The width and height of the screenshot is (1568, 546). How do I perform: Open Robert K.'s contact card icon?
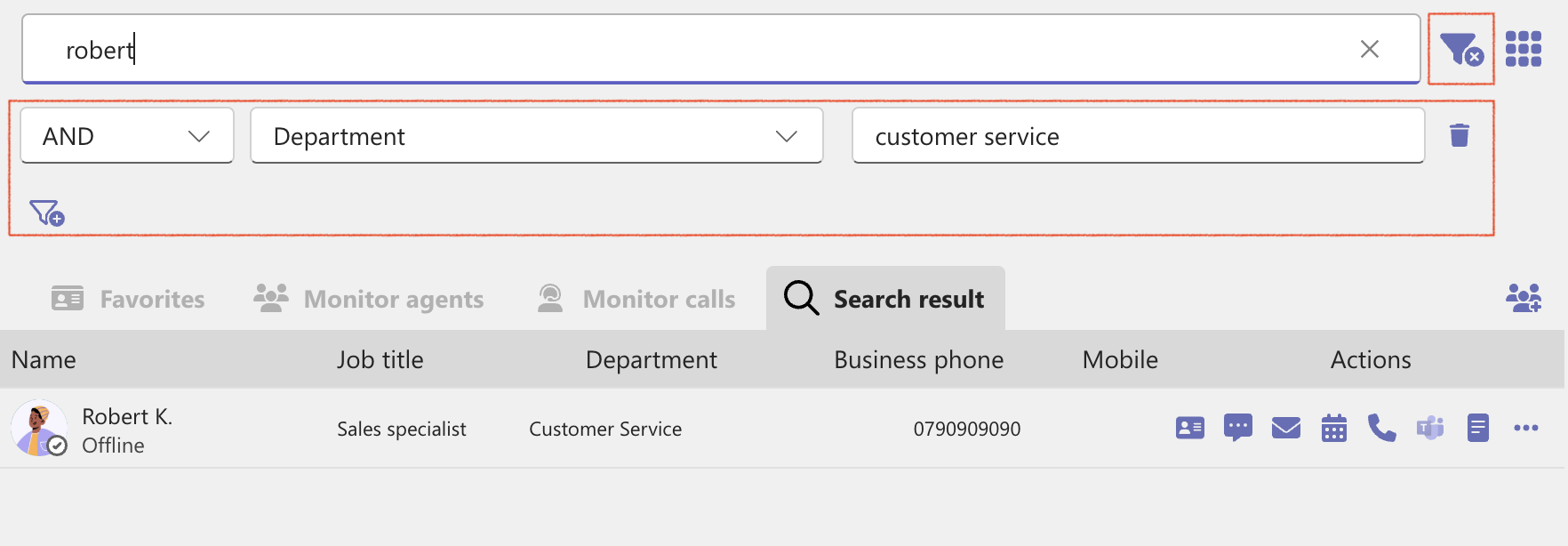click(x=1190, y=428)
